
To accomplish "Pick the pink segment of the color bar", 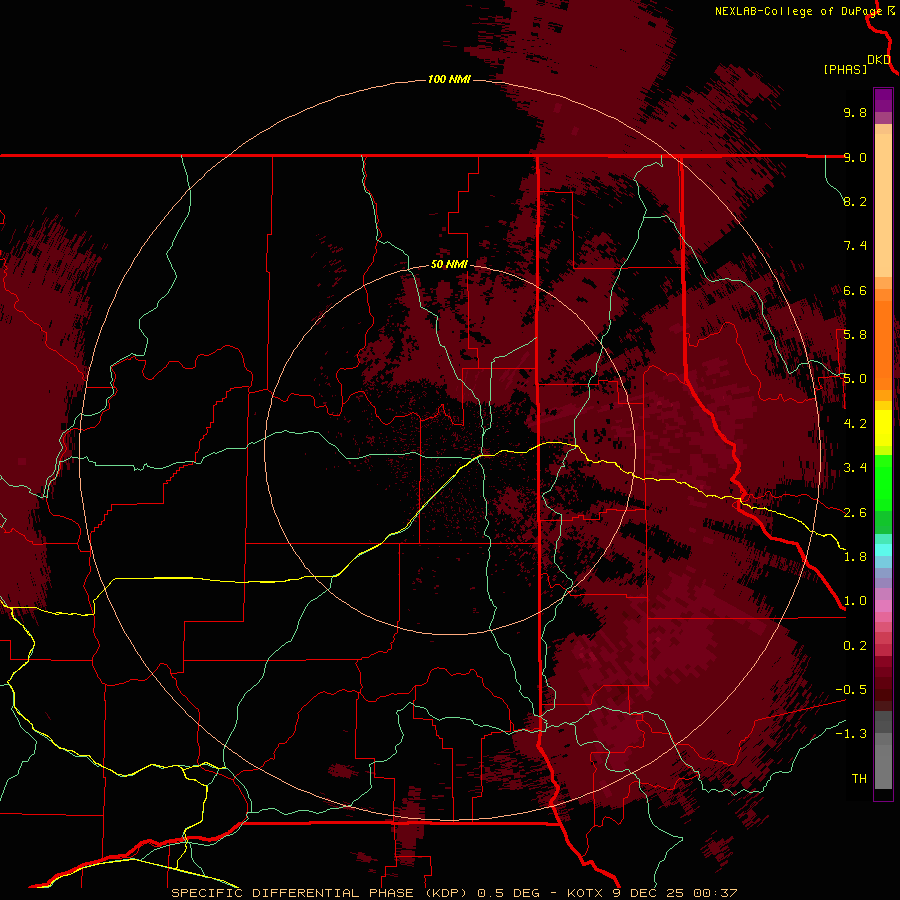I will (883, 606).
